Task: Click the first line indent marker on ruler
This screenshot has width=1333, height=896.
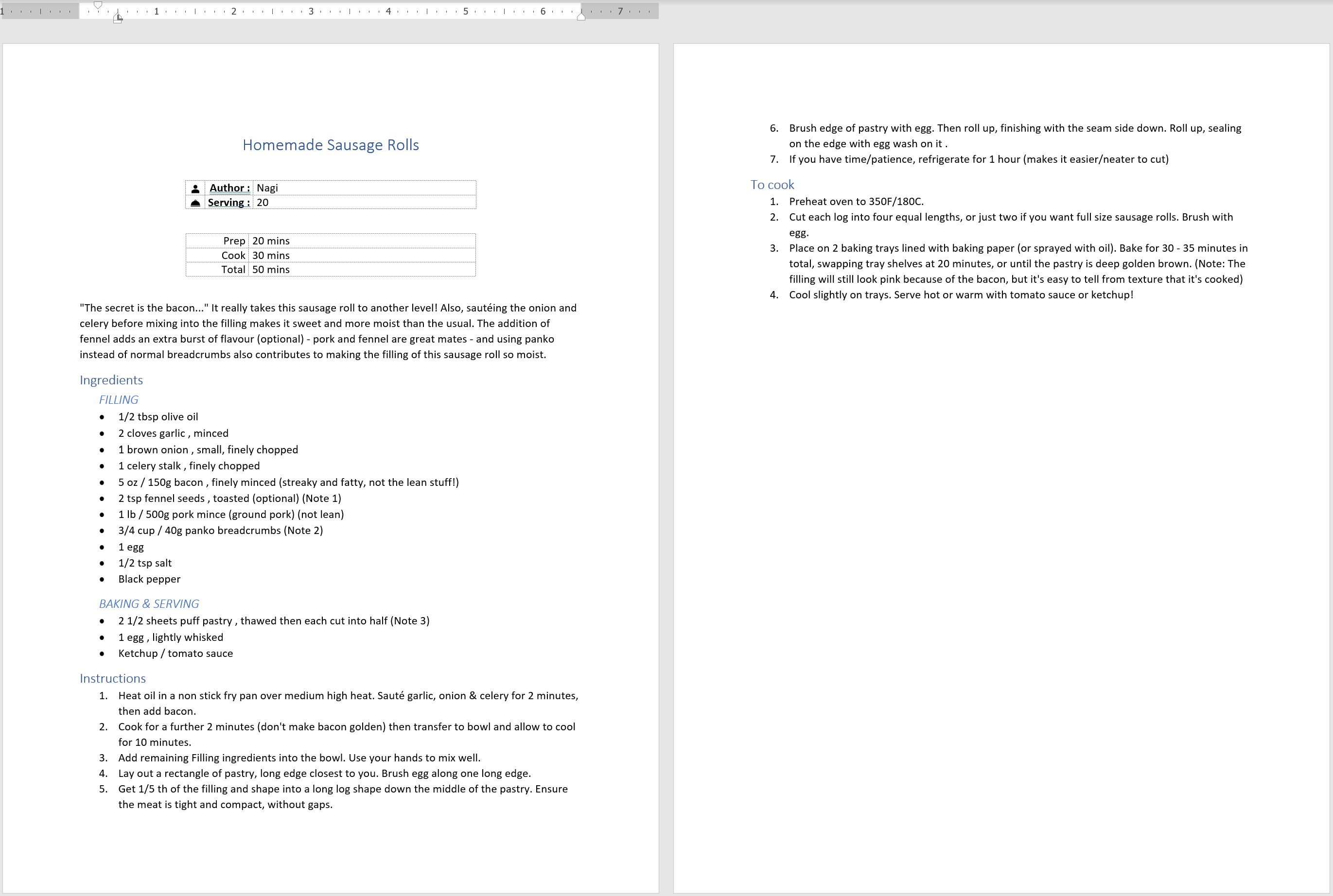Action: point(98,5)
